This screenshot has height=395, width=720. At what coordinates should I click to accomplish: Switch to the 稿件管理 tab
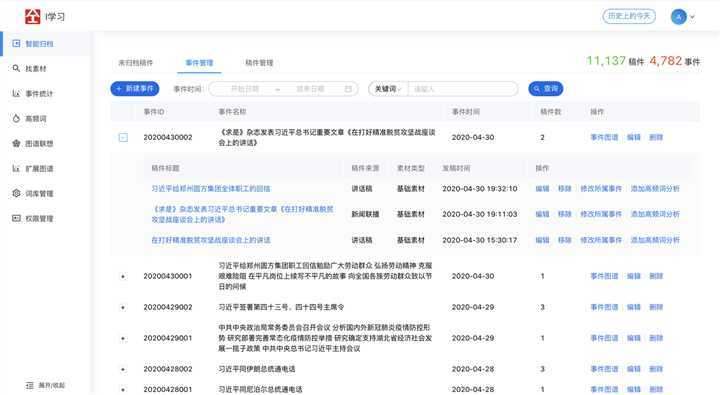coord(259,62)
